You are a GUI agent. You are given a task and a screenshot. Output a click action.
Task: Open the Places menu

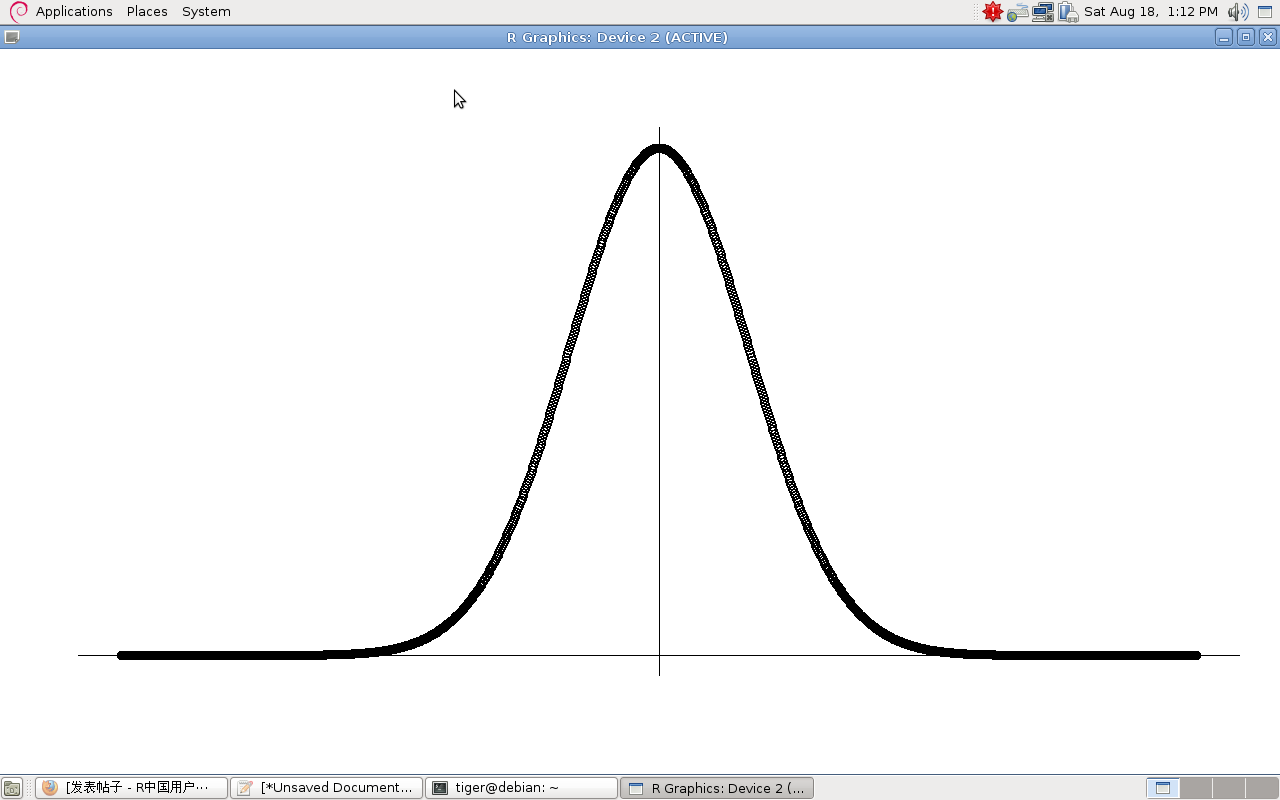[x=147, y=12]
